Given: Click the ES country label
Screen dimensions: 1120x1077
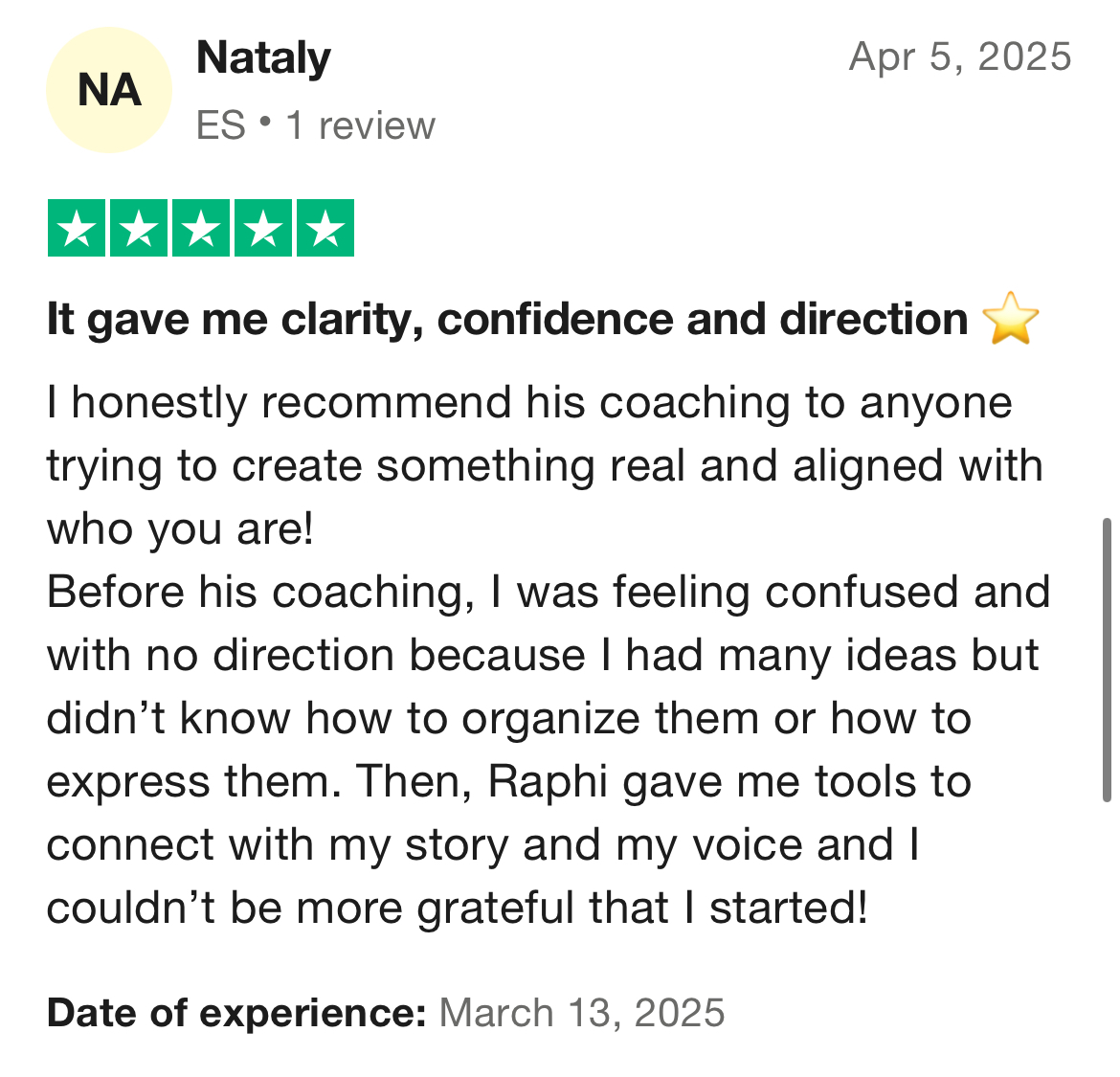Looking at the screenshot, I should click(221, 125).
